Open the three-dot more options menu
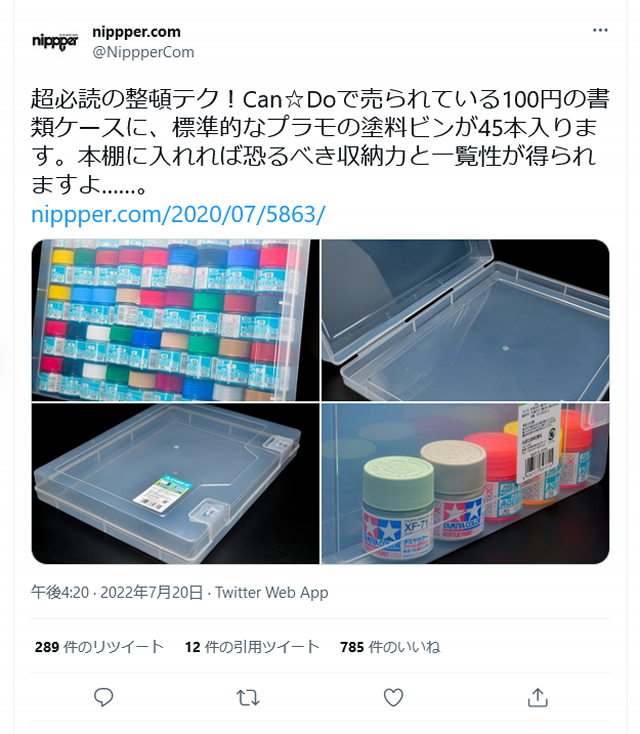Image resolution: width=640 pixels, height=734 pixels. click(600, 30)
